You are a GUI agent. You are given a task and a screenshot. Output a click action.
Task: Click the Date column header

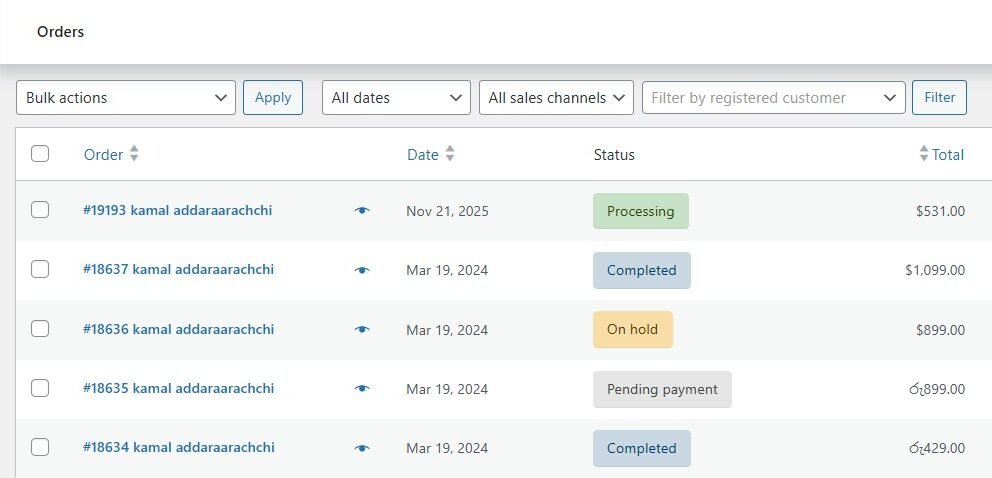pos(423,154)
